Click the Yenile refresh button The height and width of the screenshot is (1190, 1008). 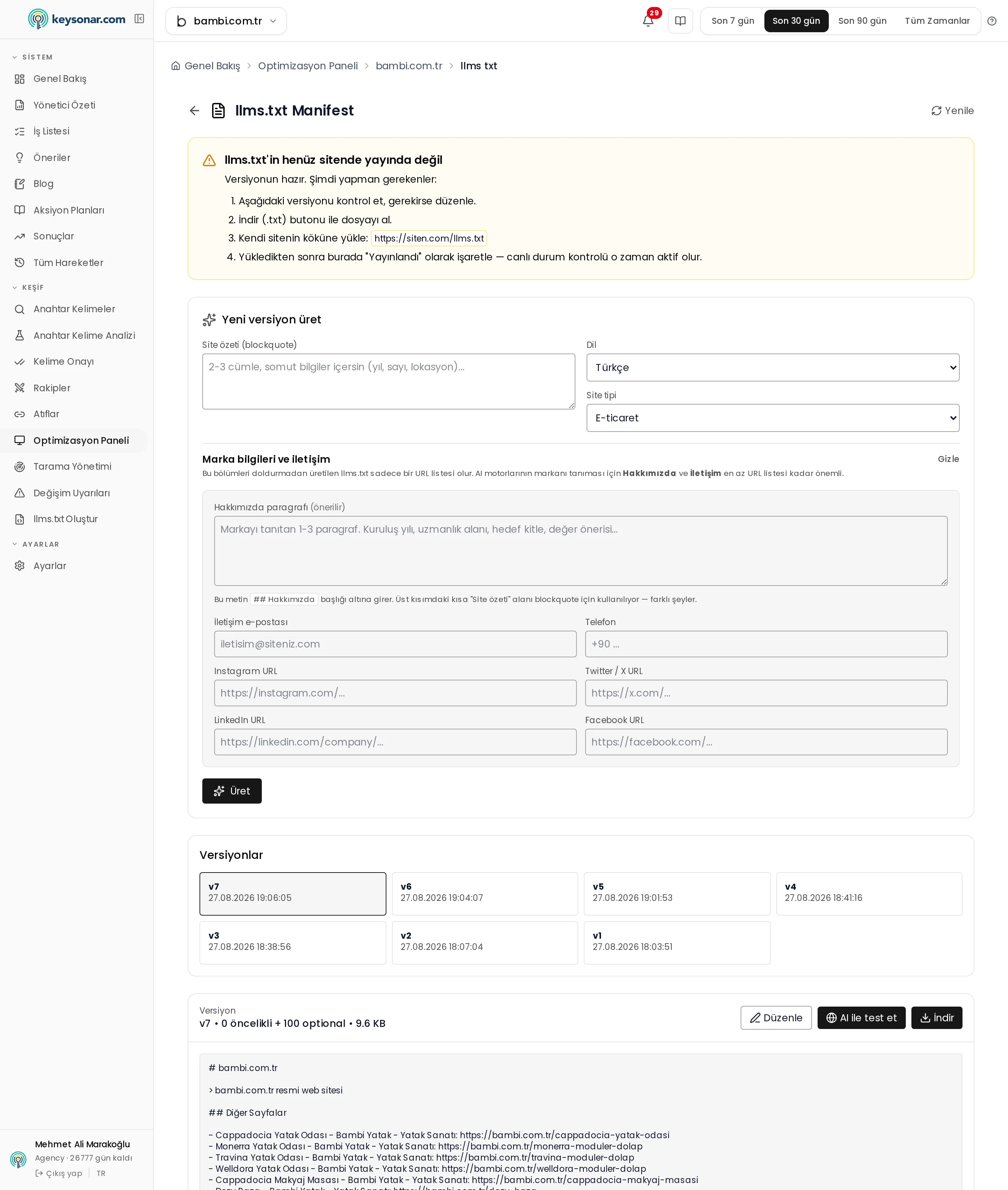pos(953,111)
